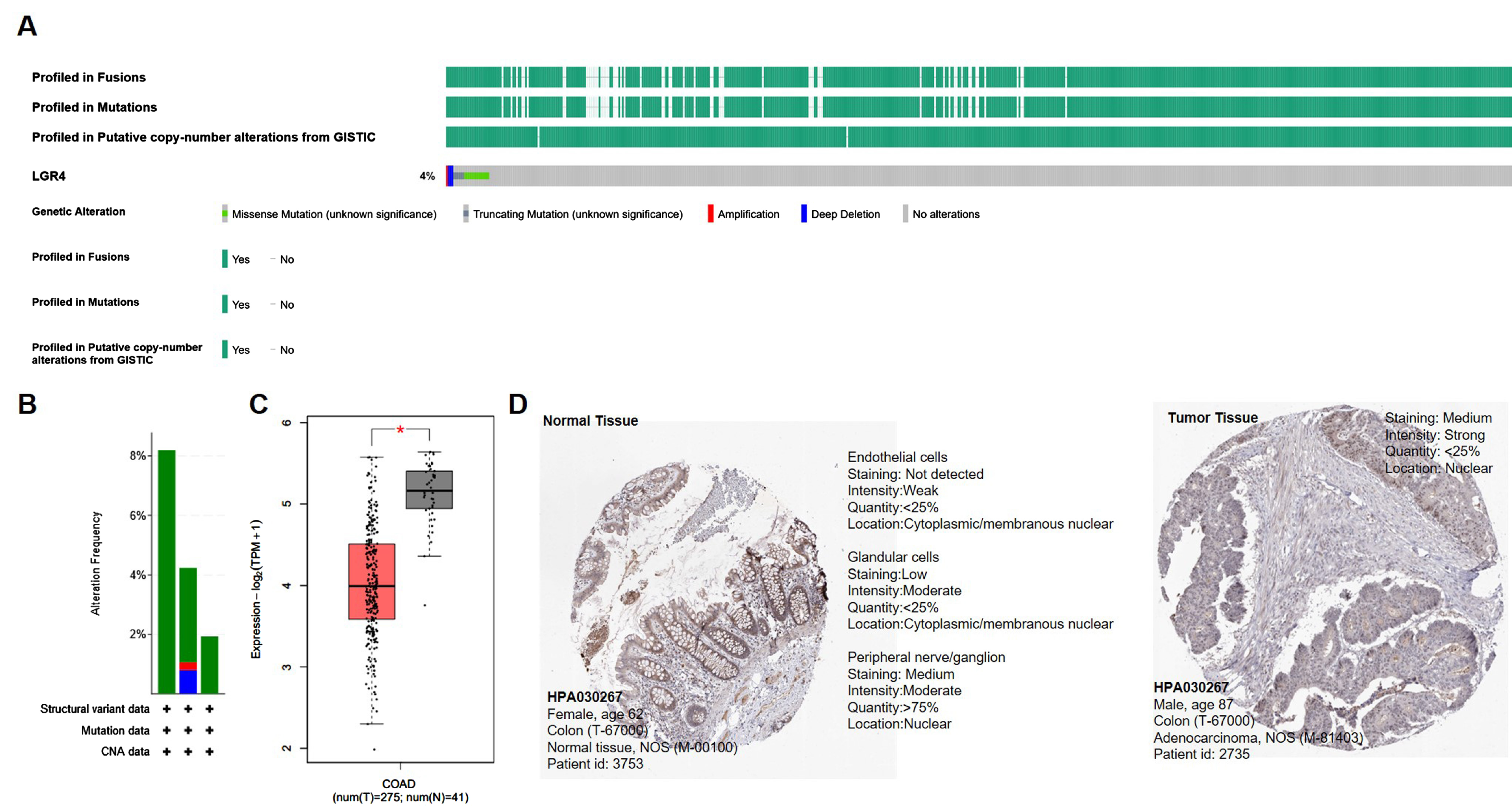
Task: Click the green Missense Mutation legend marker
Action: click(225, 214)
